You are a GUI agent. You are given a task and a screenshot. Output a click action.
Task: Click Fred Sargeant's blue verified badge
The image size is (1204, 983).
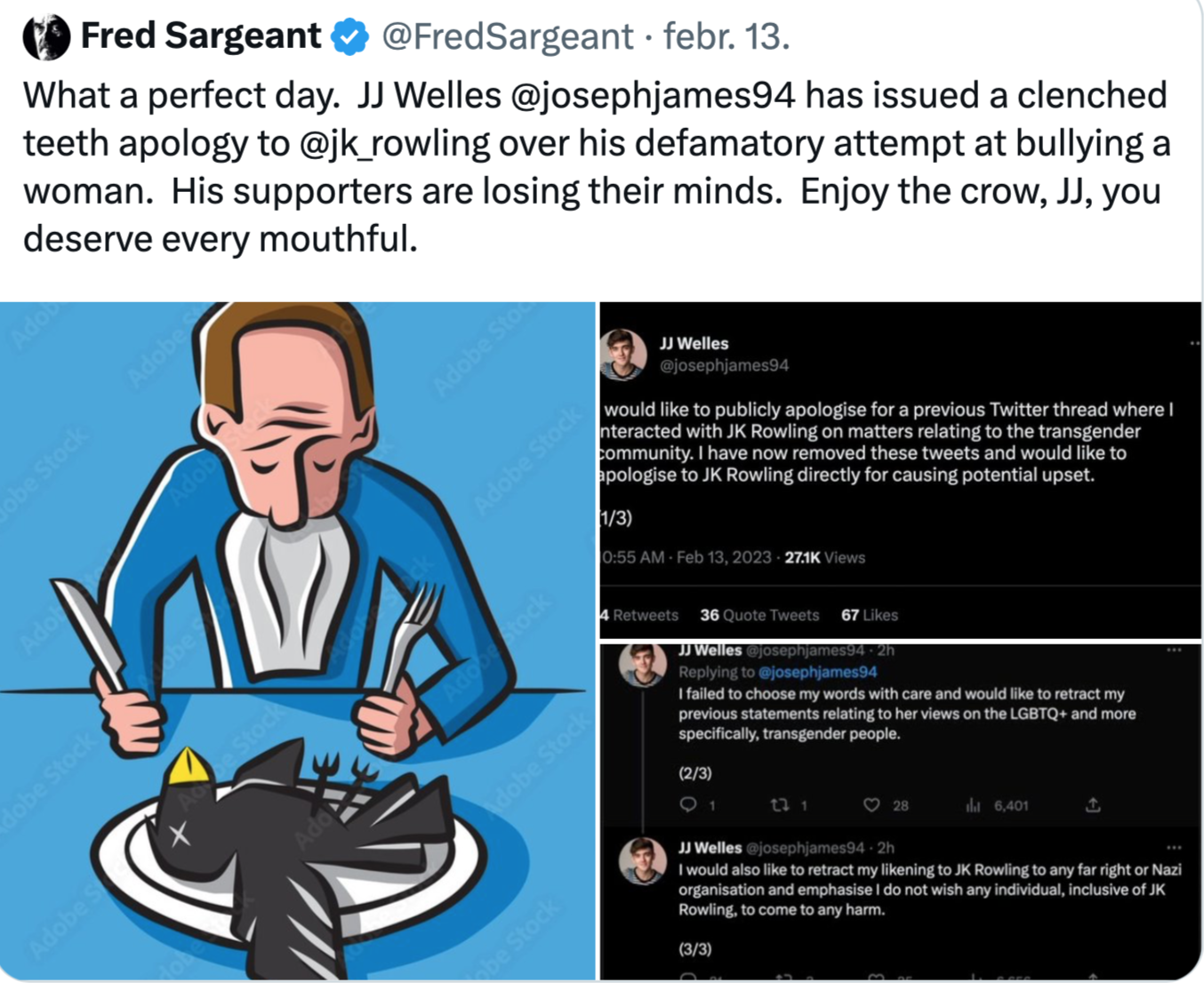[x=349, y=37]
